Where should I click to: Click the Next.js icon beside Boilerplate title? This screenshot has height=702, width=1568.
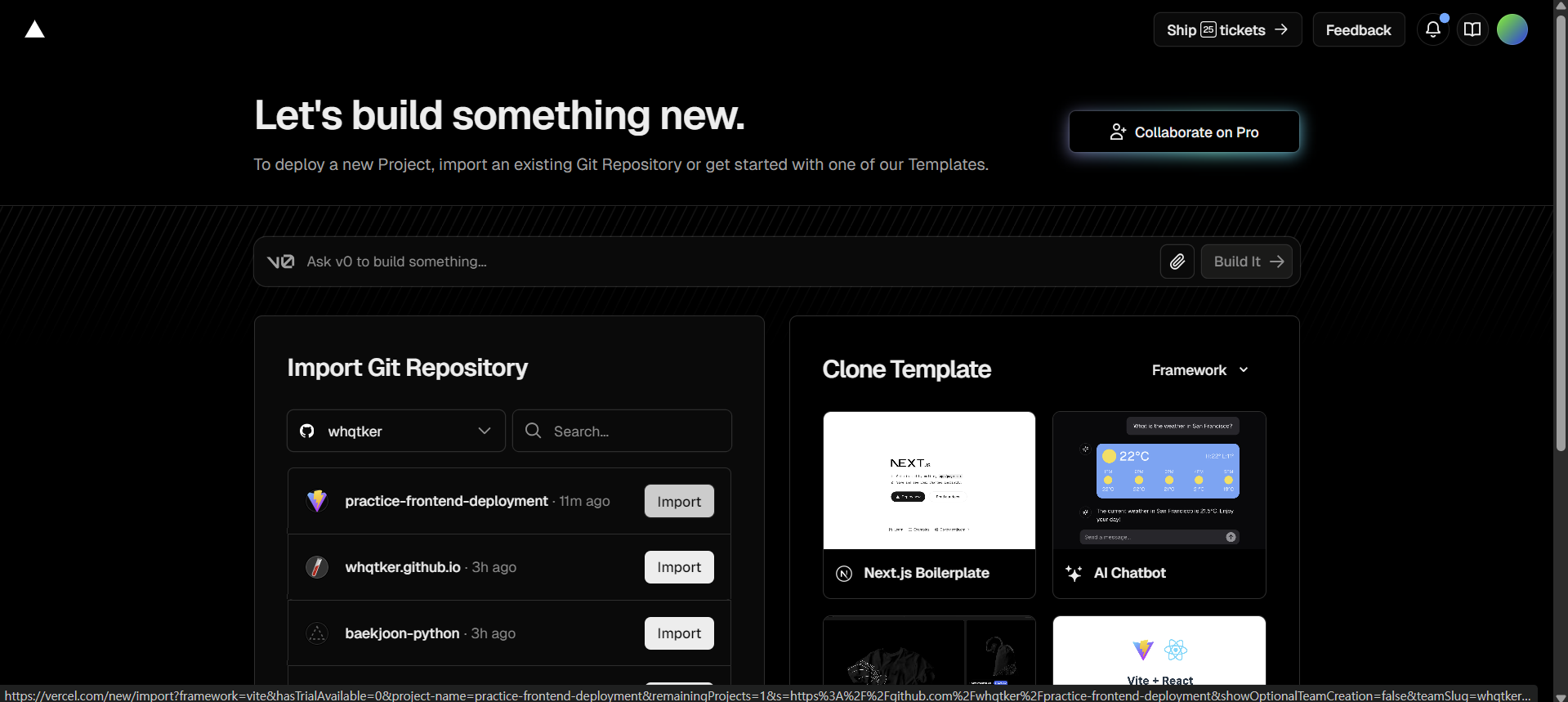pos(845,574)
